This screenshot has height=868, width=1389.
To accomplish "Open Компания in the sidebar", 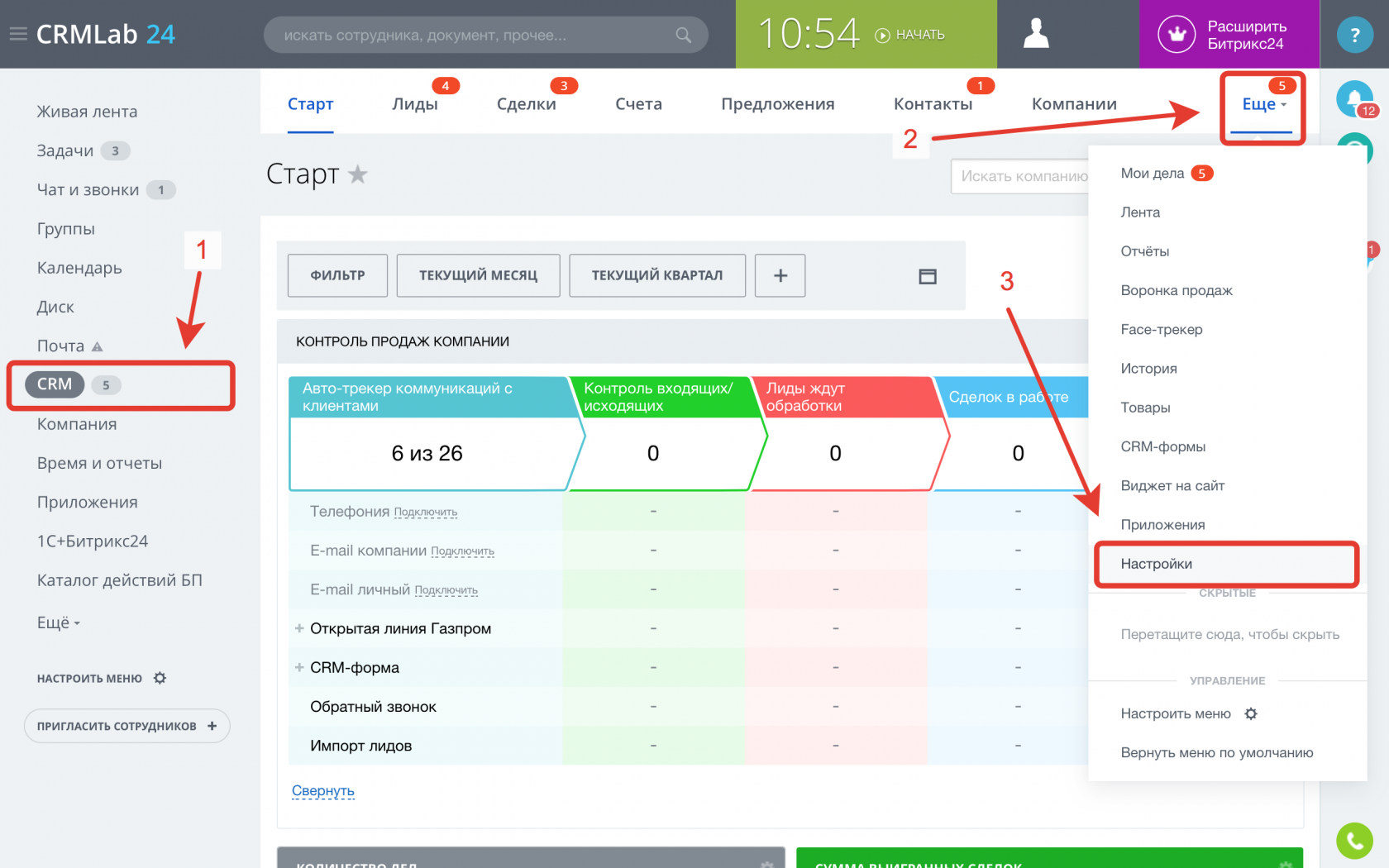I will [77, 424].
